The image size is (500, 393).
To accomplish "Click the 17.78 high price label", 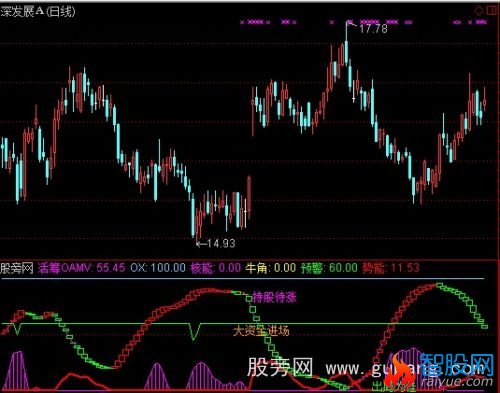I will 373,29.
